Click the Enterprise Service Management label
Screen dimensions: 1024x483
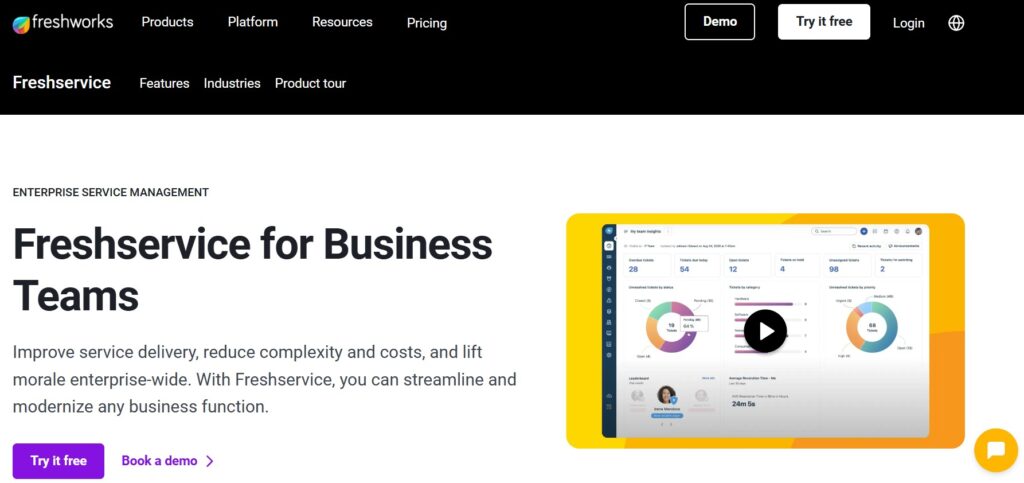coord(110,193)
